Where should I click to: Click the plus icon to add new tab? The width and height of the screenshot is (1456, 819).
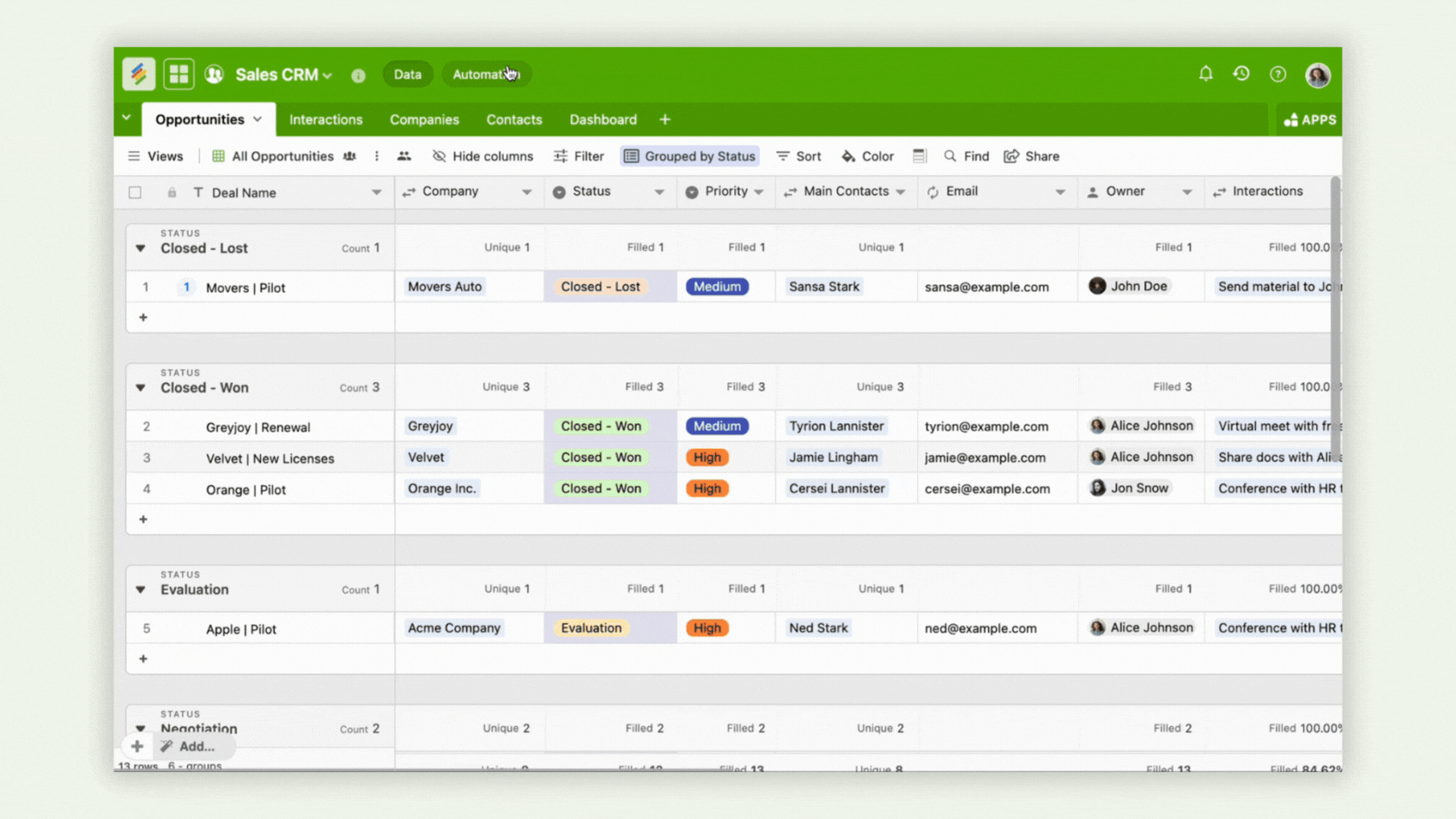click(x=665, y=120)
